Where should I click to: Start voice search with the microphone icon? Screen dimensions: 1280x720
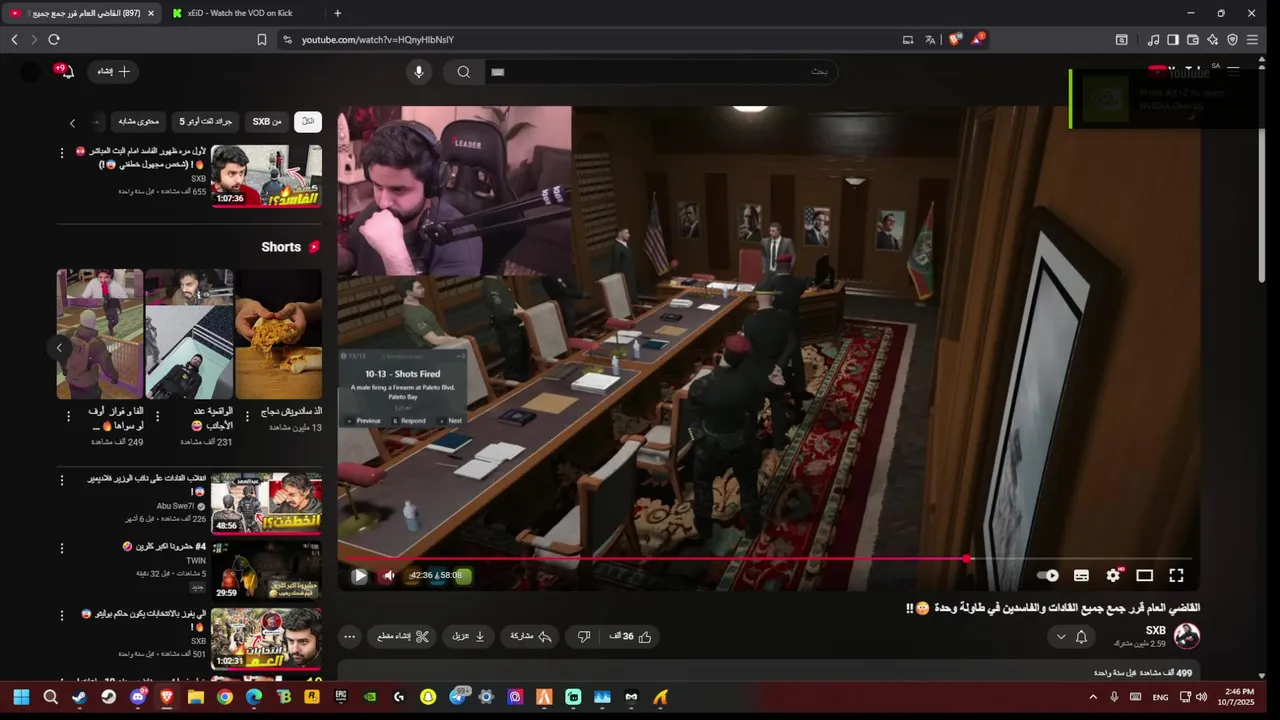(x=419, y=72)
